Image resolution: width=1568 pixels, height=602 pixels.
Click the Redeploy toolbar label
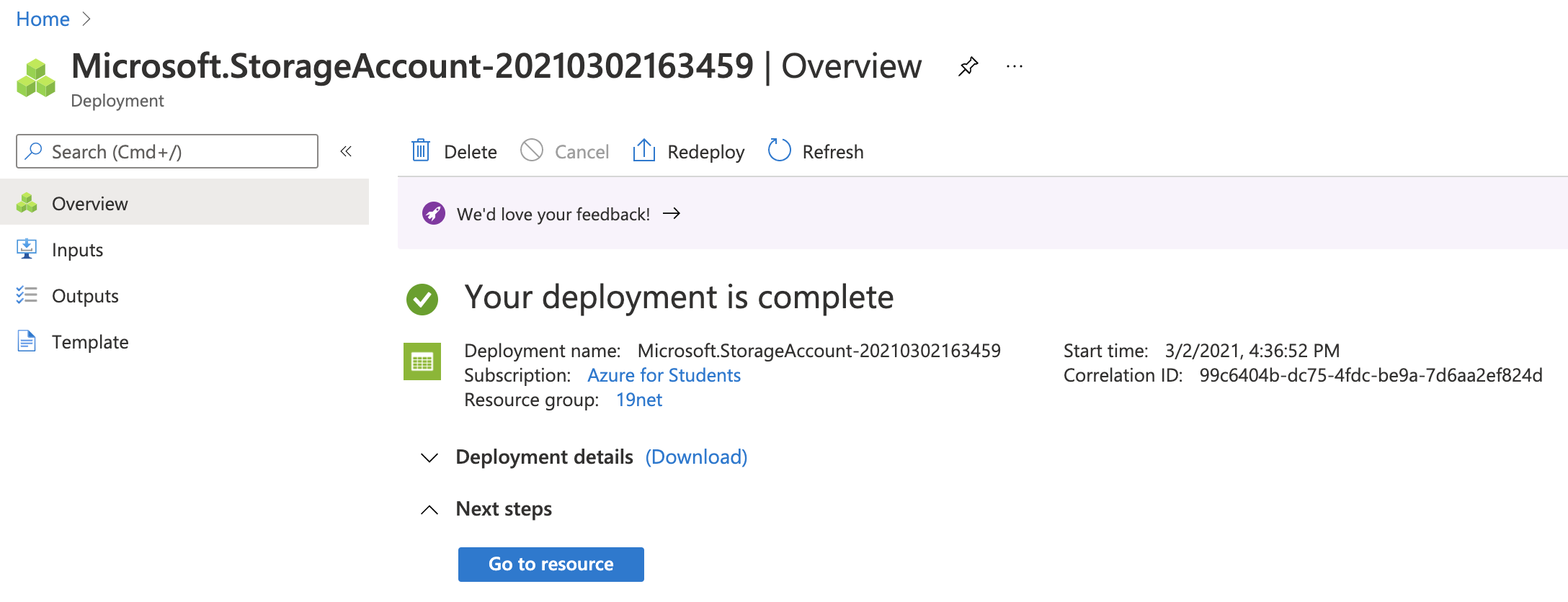705,152
